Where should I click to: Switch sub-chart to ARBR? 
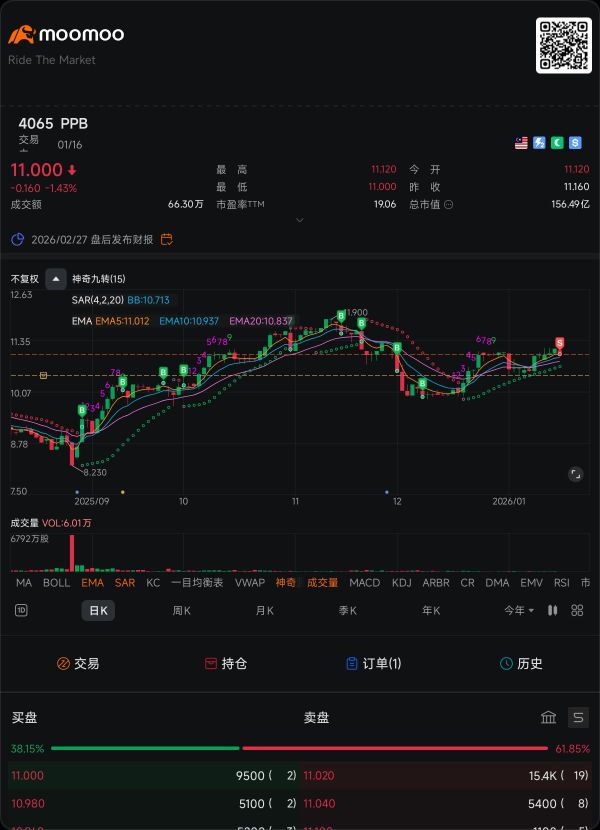436,583
